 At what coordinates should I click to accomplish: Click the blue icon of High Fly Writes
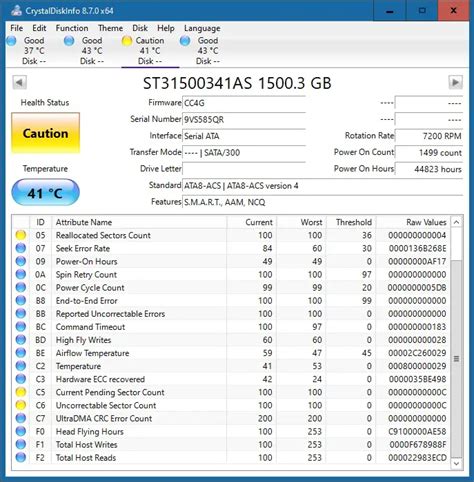coord(21,340)
